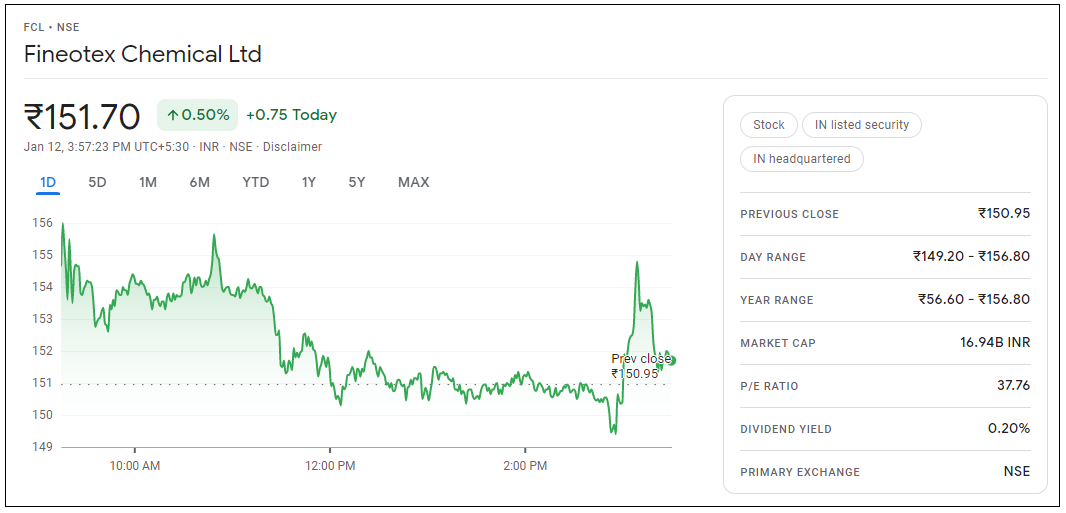Image resolution: width=1066 pixels, height=513 pixels.
Task: View the 5Y chart range
Action: tap(357, 182)
